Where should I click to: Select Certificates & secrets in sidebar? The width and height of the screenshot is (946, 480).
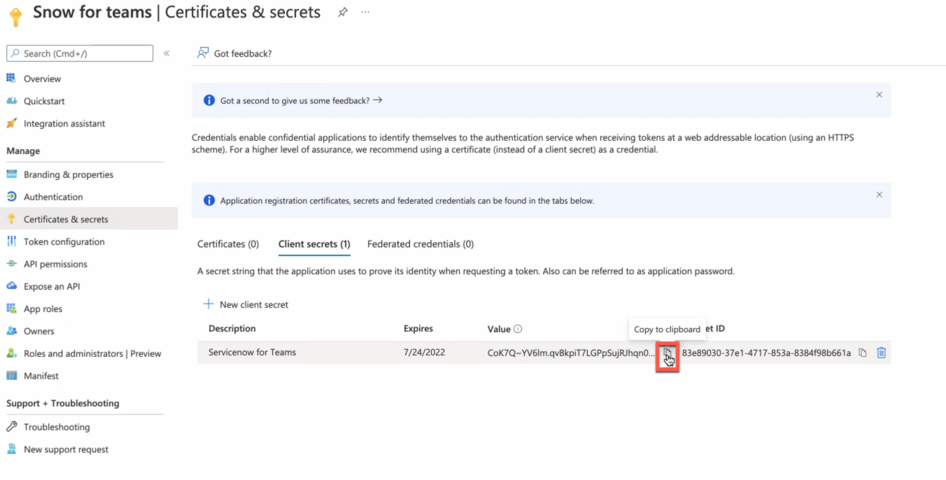coord(66,219)
